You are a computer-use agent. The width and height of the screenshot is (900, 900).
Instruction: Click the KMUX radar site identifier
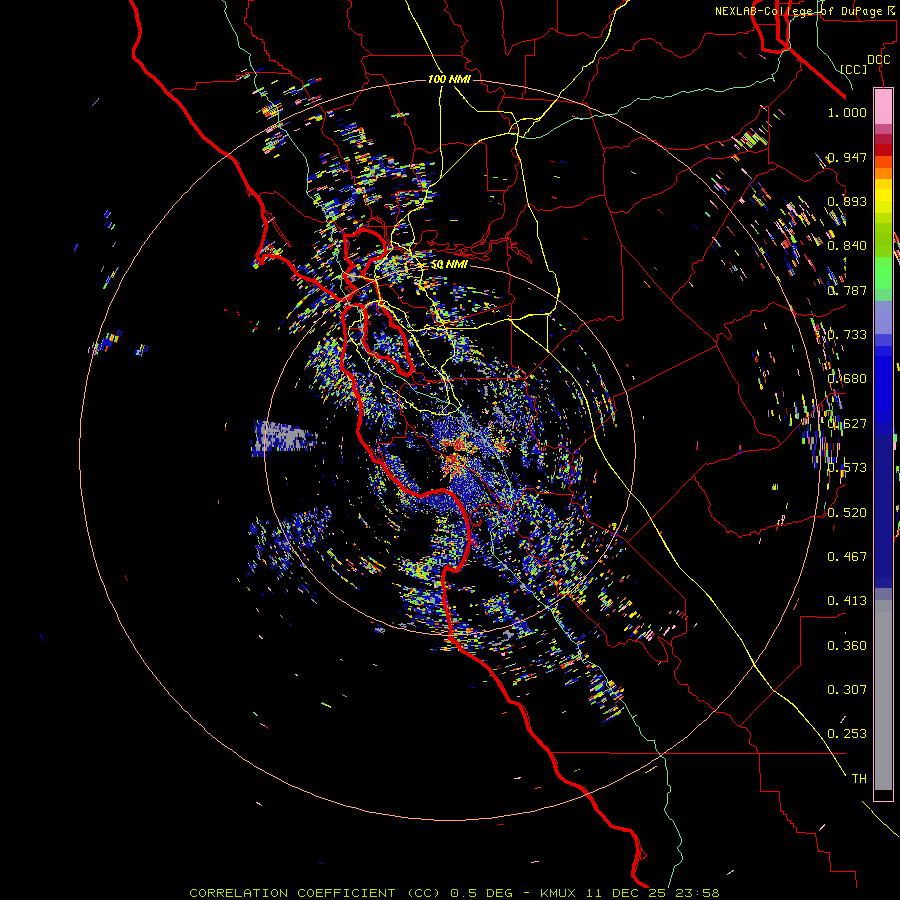pos(558,893)
